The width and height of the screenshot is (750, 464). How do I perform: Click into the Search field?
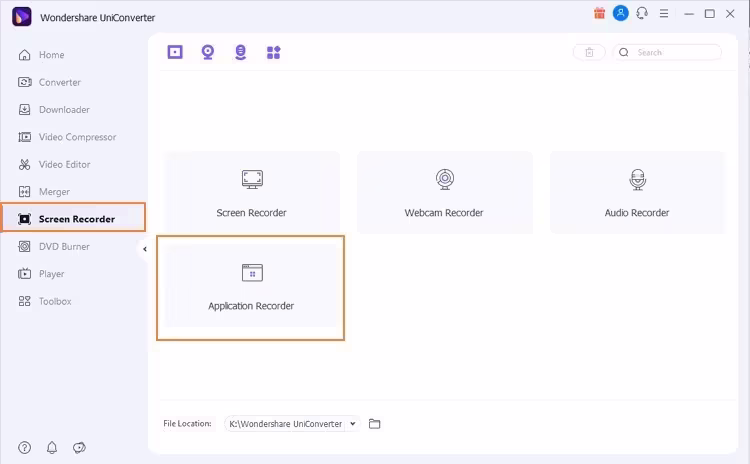pyautogui.click(x=667, y=52)
